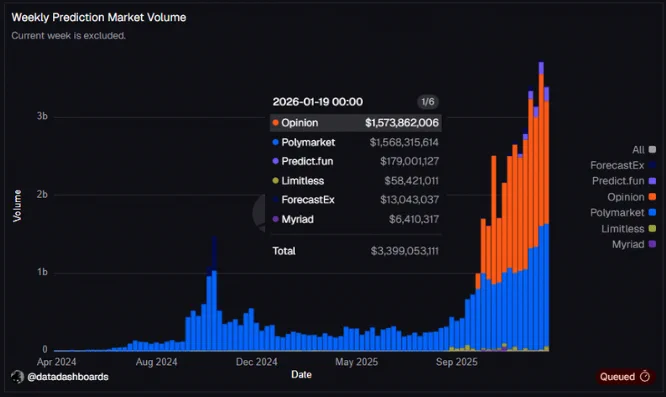666x397 pixels.
Task: Click the tallest bar's purple top segment
Action: (541, 68)
